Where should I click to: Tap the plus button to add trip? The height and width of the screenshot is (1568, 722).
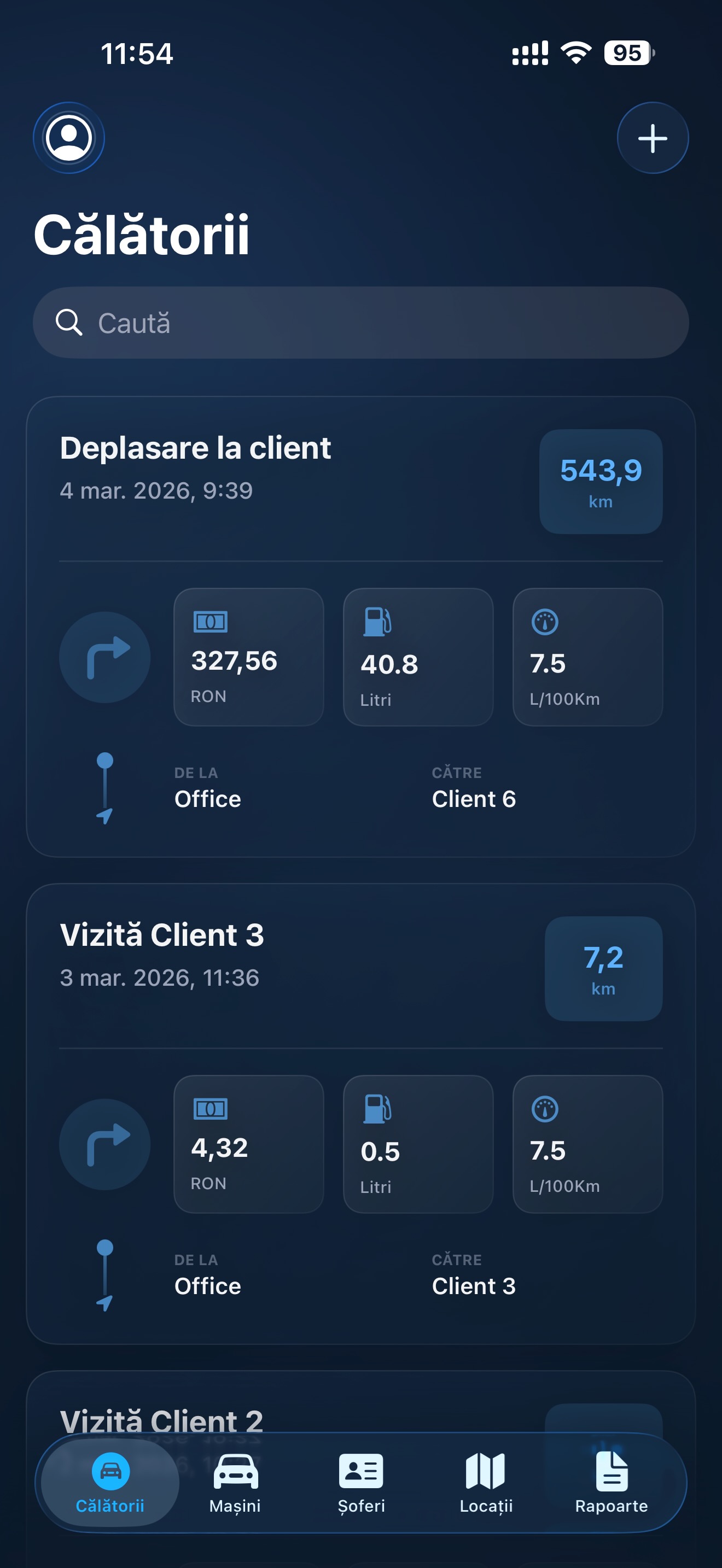[x=653, y=138]
